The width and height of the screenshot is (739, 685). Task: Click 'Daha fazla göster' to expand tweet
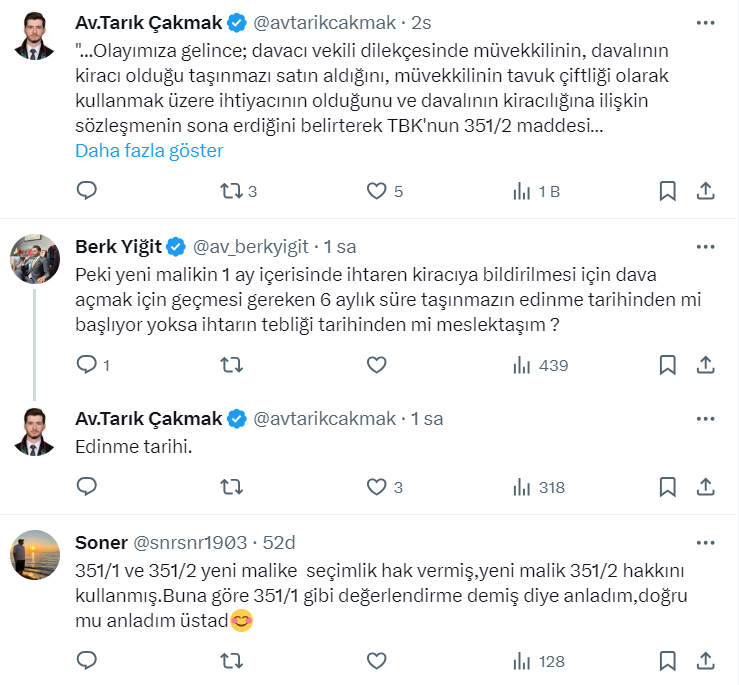point(149,151)
